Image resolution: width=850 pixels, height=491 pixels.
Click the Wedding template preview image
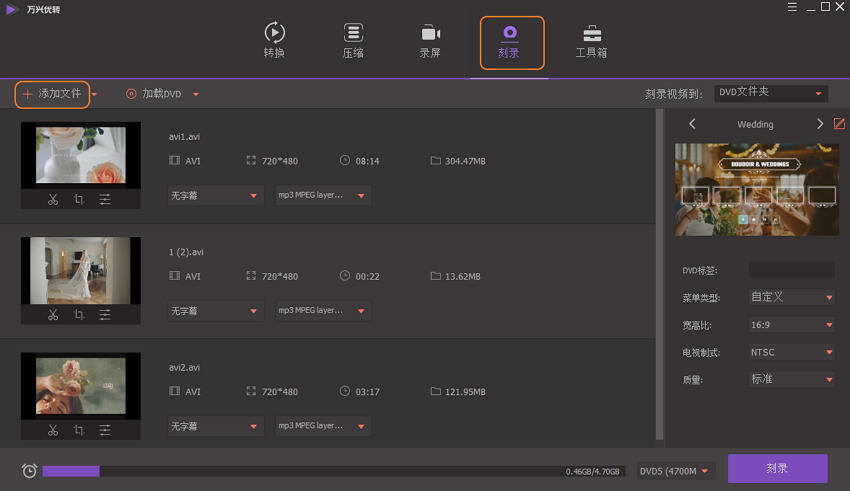tap(757, 189)
